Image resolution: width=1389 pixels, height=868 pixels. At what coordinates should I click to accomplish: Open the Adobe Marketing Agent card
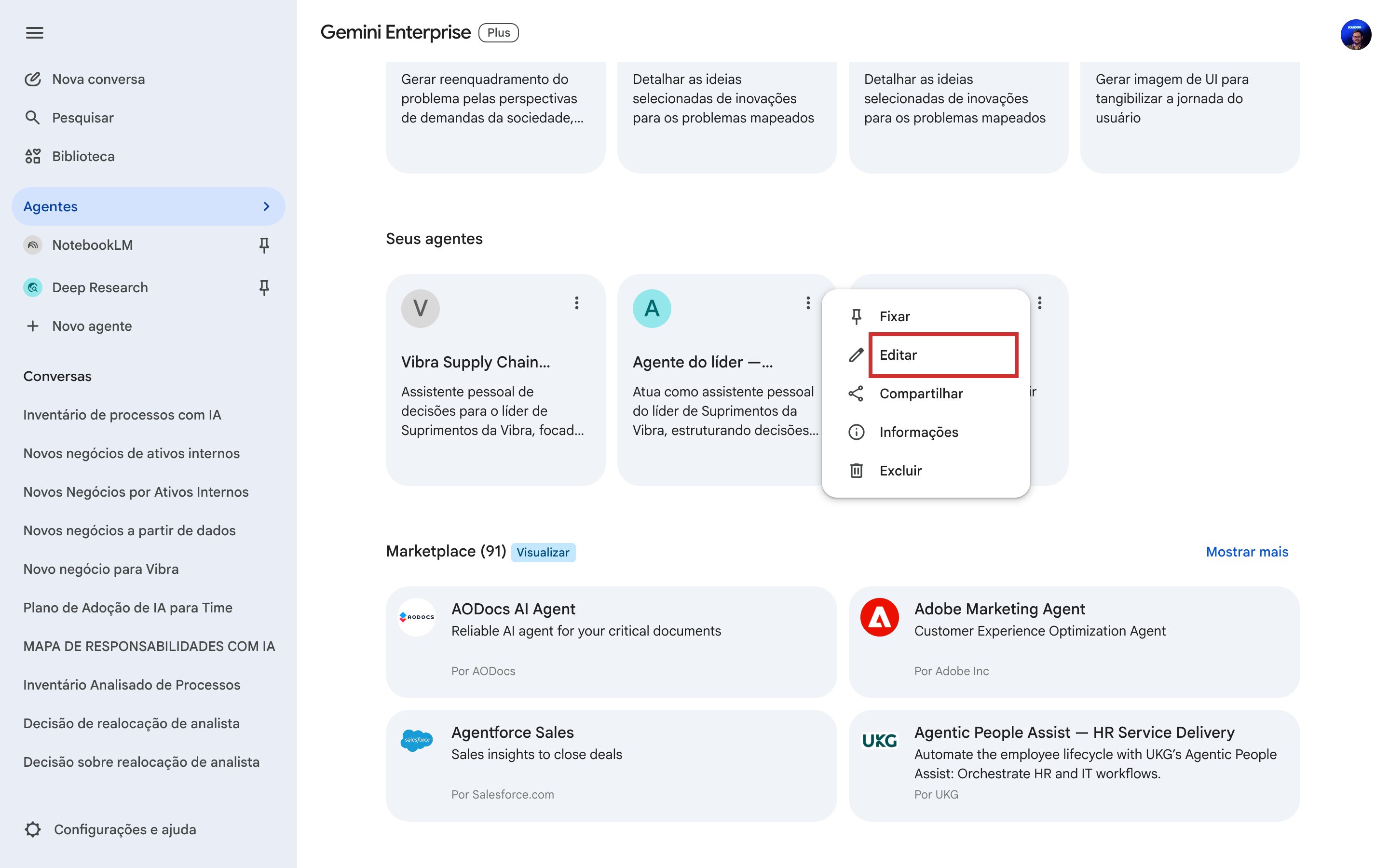tap(1074, 642)
